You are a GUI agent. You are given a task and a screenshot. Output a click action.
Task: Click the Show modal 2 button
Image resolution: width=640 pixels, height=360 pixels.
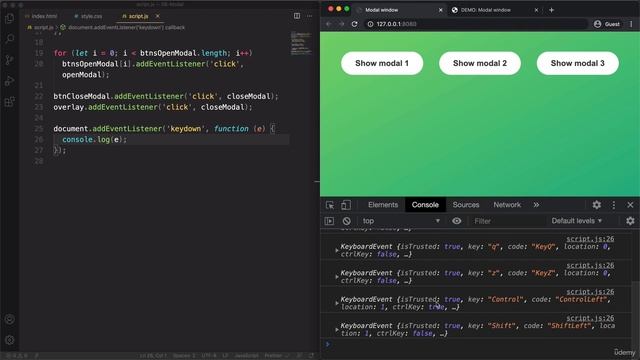pyautogui.click(x=480, y=63)
